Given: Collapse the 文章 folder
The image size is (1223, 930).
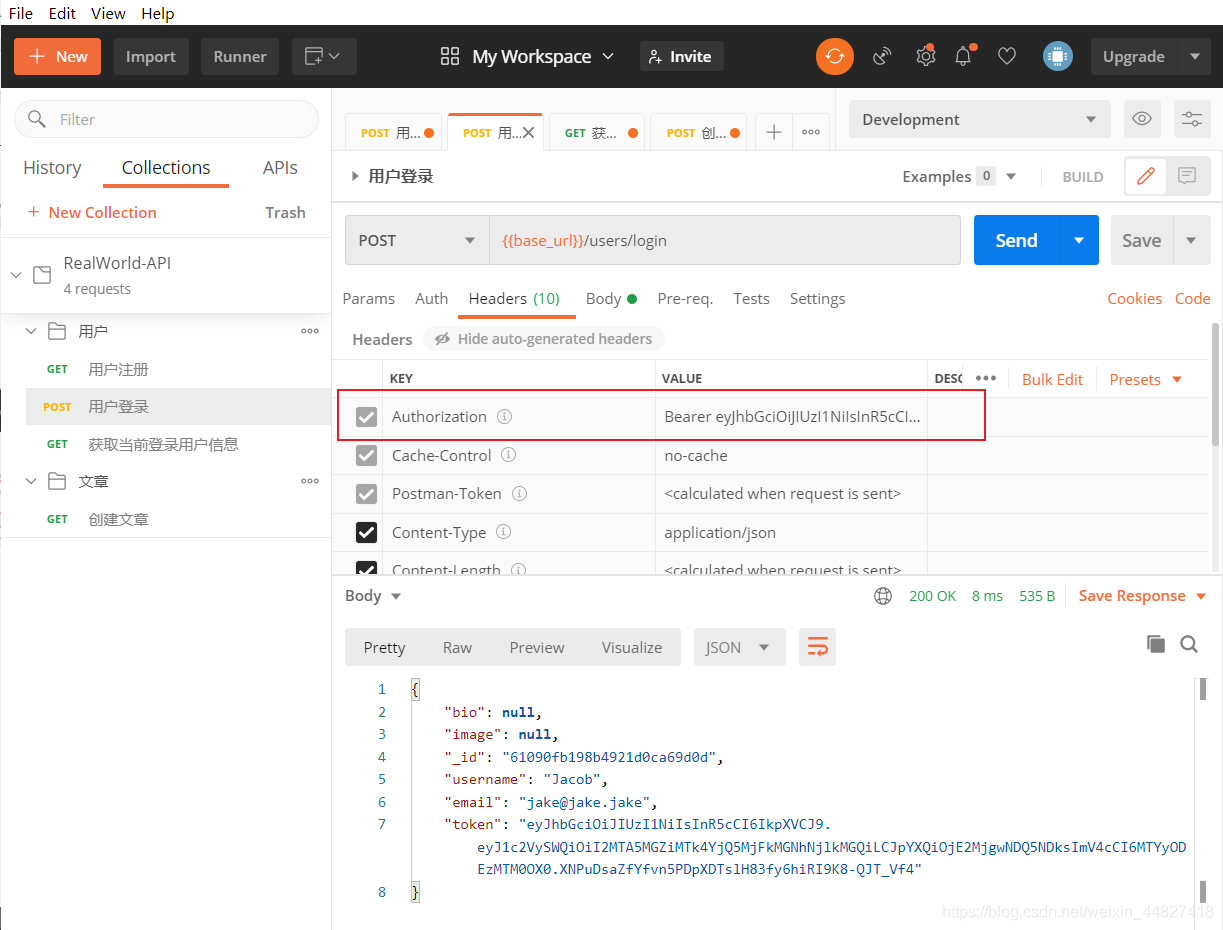Looking at the screenshot, I should click(x=31, y=481).
